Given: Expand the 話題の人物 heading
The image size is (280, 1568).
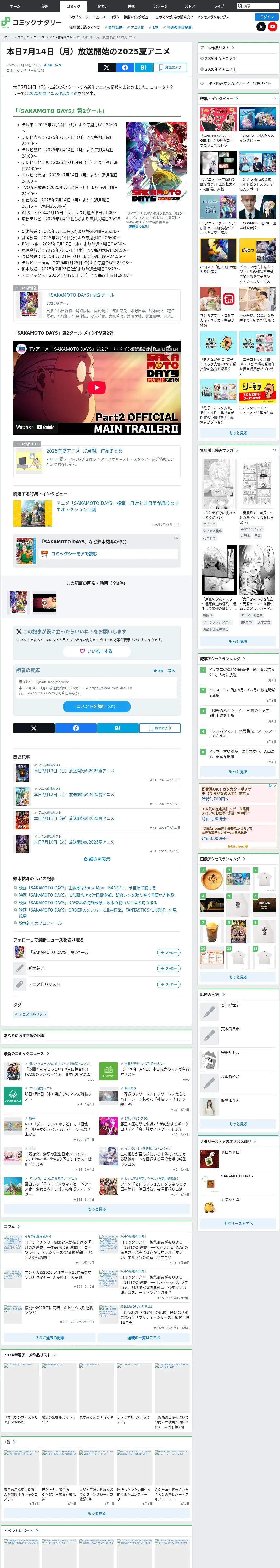Looking at the screenshot, I should point(212,995).
